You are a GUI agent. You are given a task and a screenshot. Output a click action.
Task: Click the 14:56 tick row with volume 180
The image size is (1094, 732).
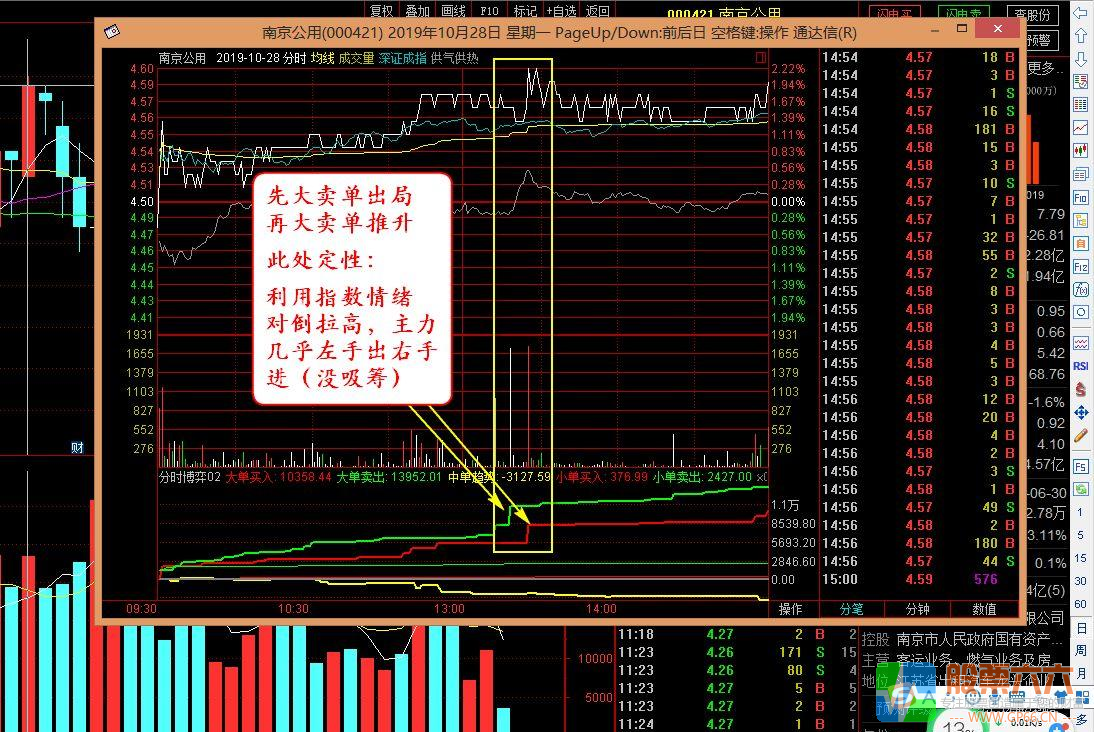tap(918, 543)
